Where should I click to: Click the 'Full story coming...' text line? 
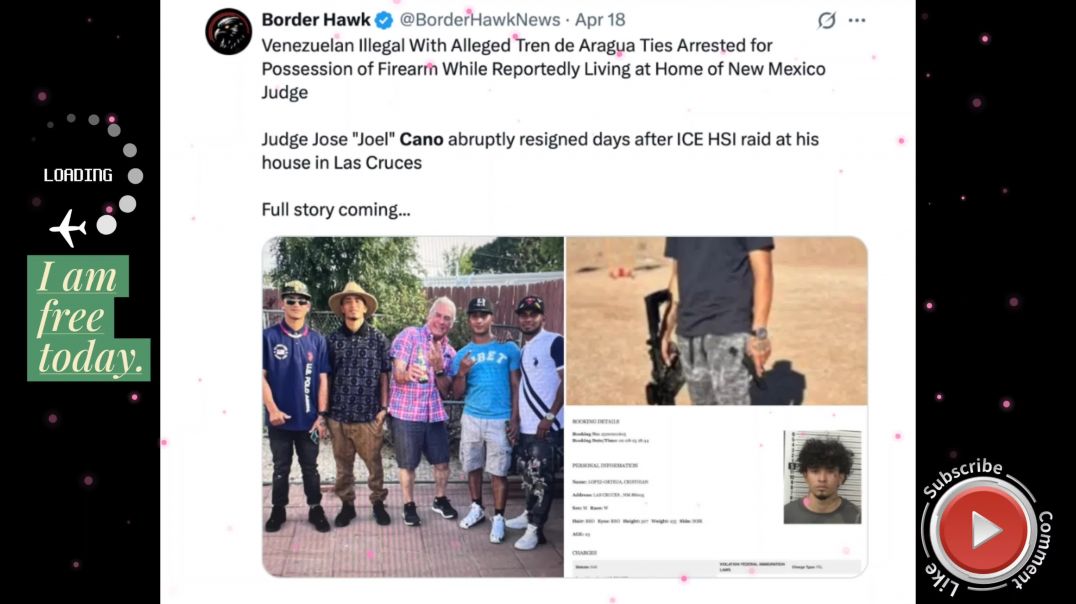click(336, 210)
